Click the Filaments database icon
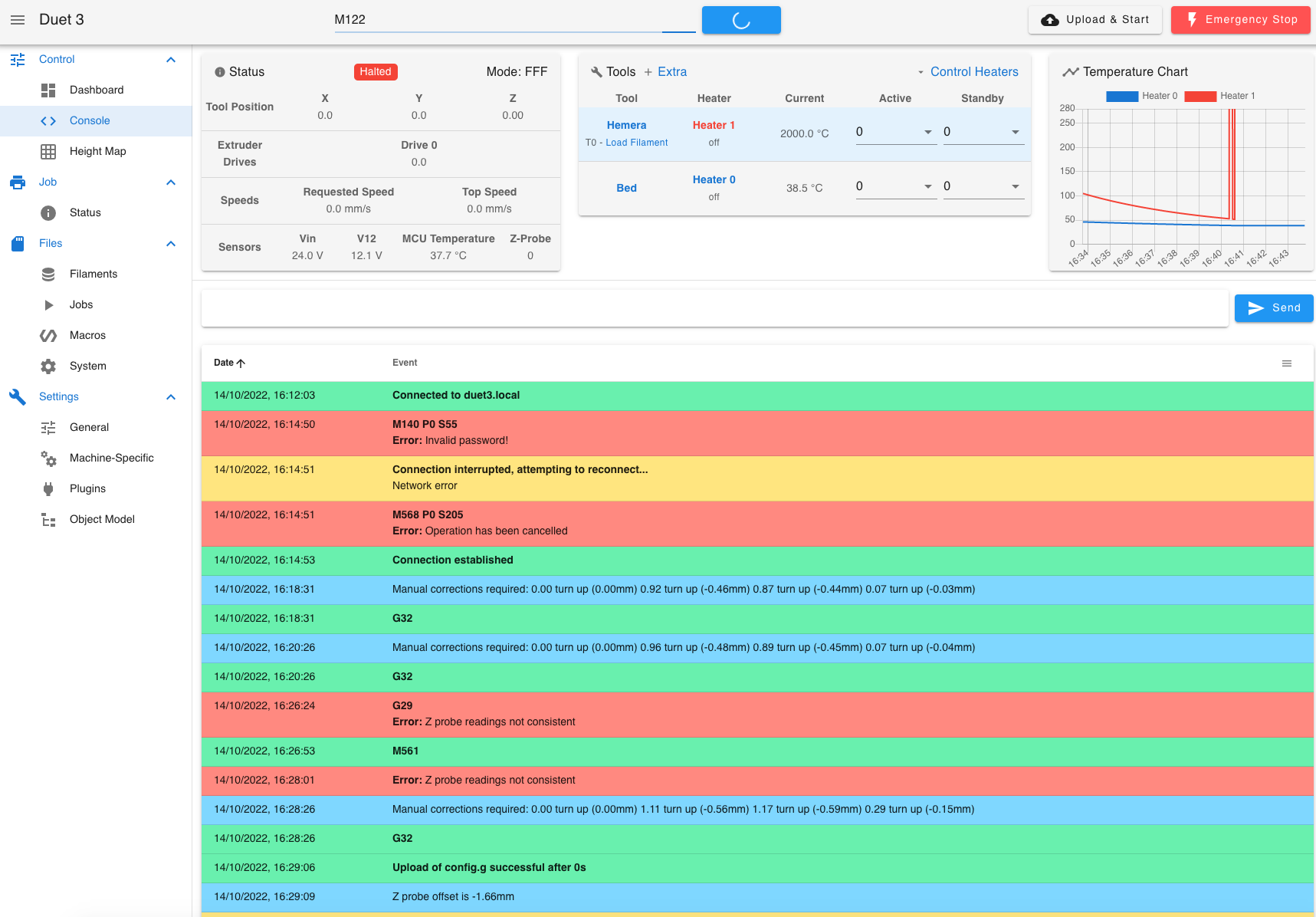1316x917 pixels. 48,274
